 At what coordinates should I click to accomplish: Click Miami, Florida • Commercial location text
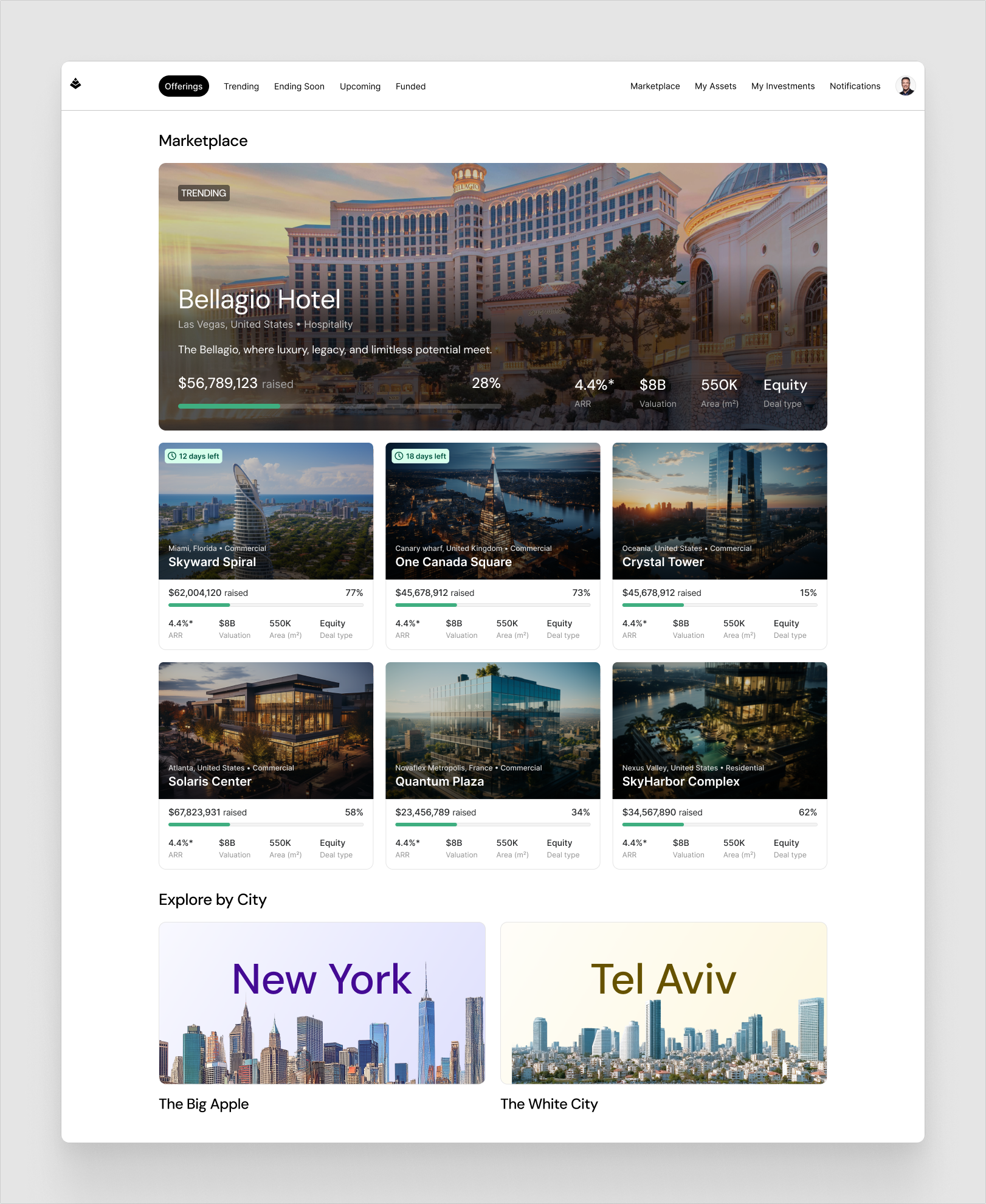click(217, 548)
